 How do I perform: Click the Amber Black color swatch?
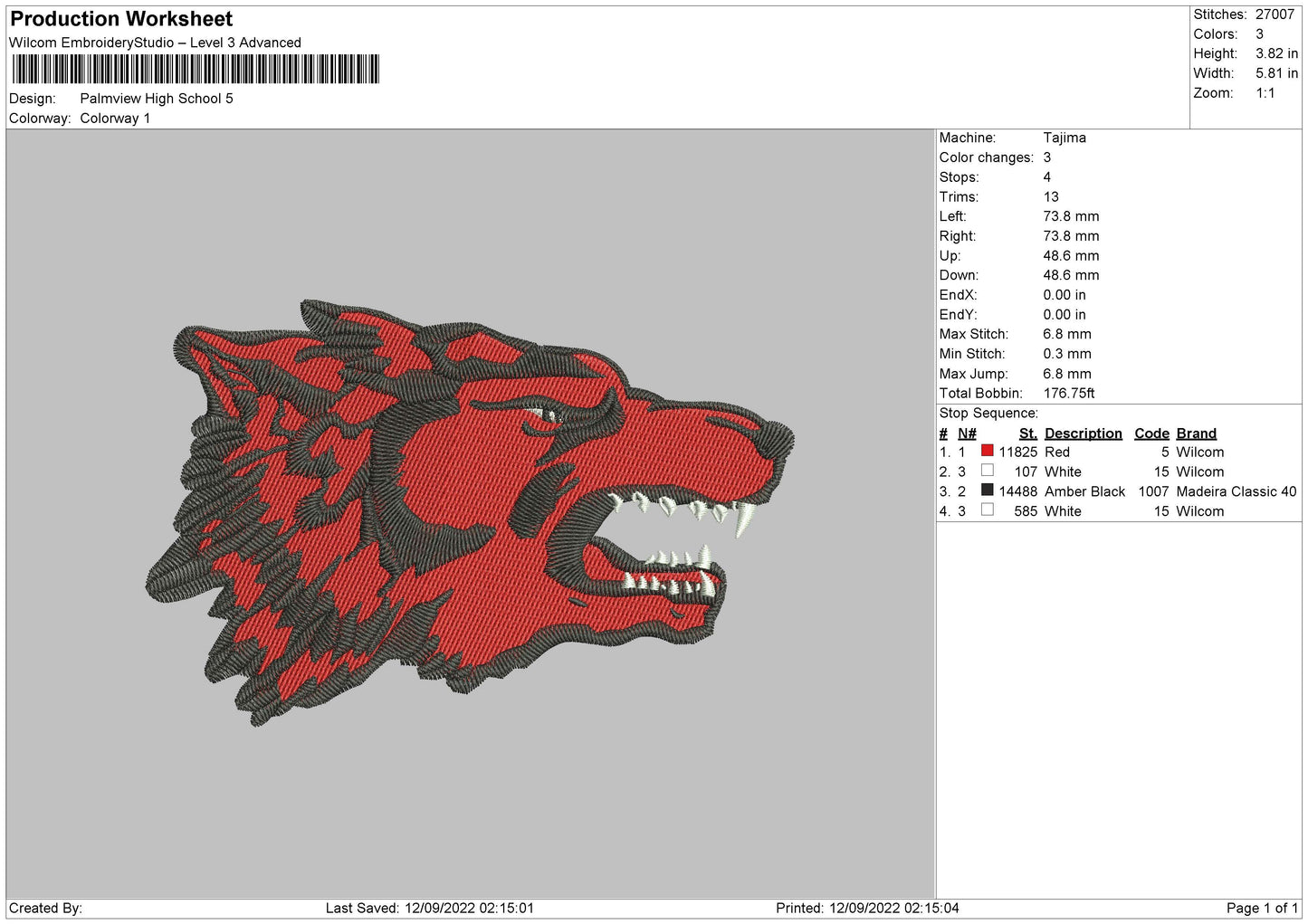(987, 491)
